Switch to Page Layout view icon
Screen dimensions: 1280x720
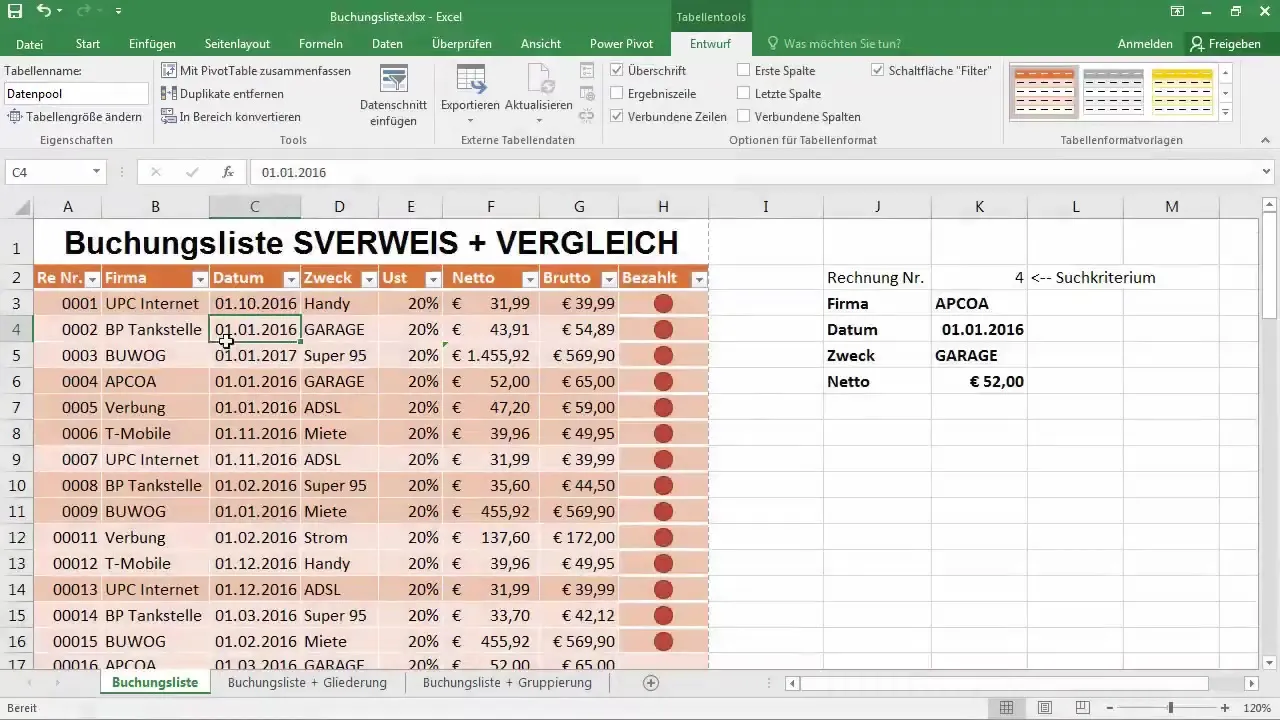(1045, 708)
